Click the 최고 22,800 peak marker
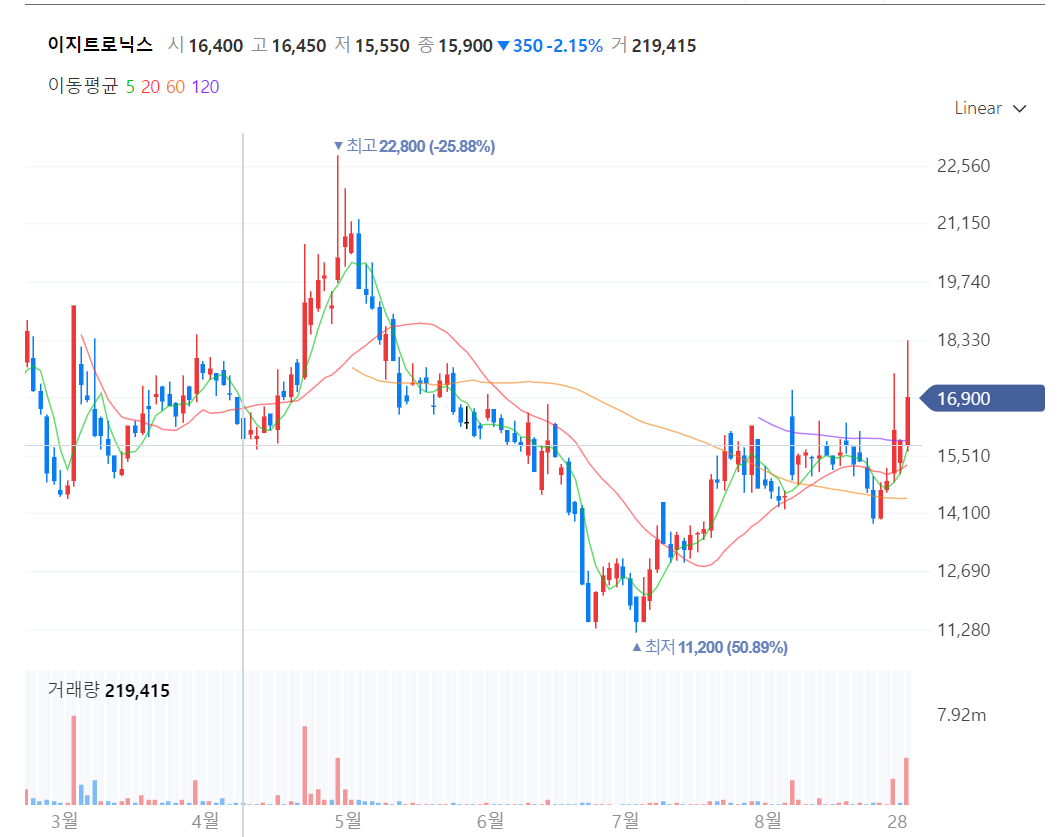The width and height of the screenshot is (1059, 837). pyautogui.click(x=415, y=146)
